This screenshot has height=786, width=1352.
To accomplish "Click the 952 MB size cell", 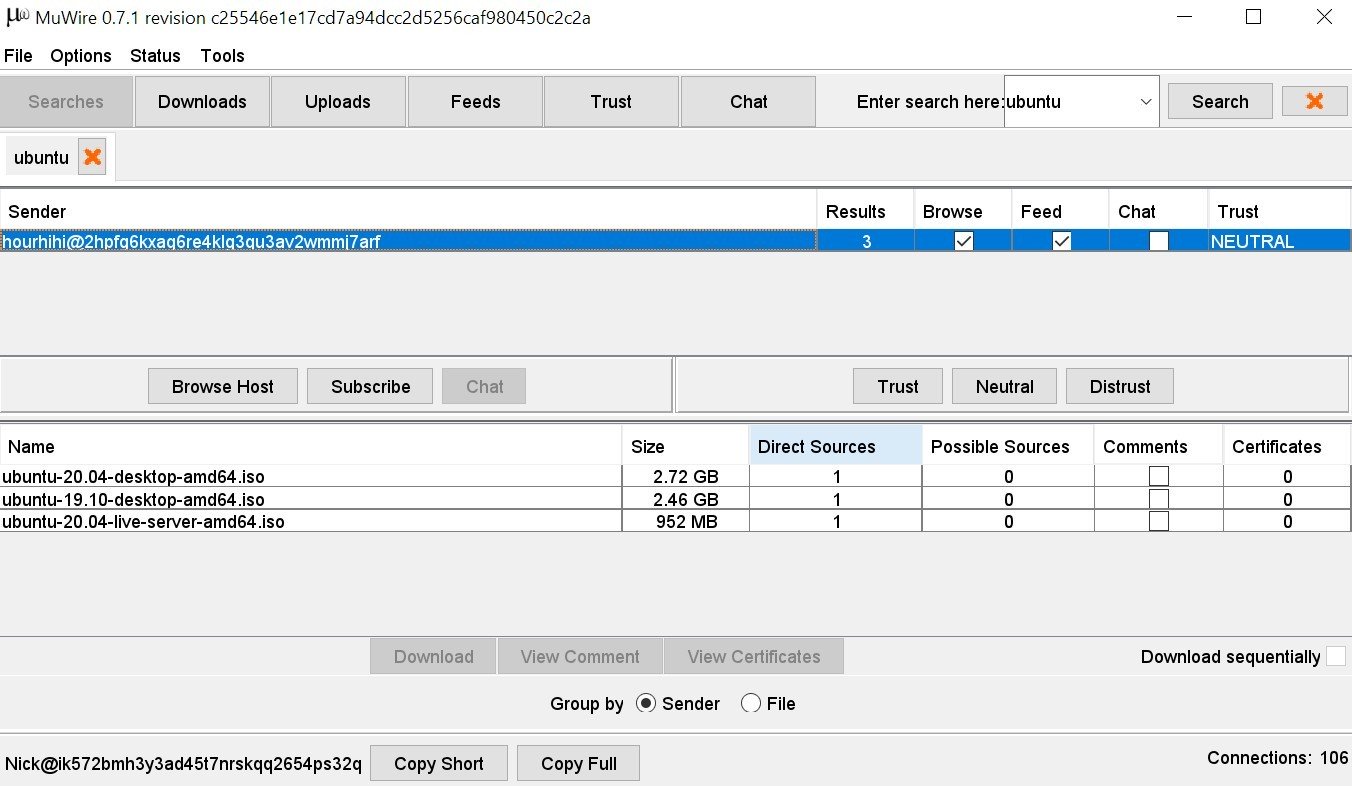I will (686, 521).
